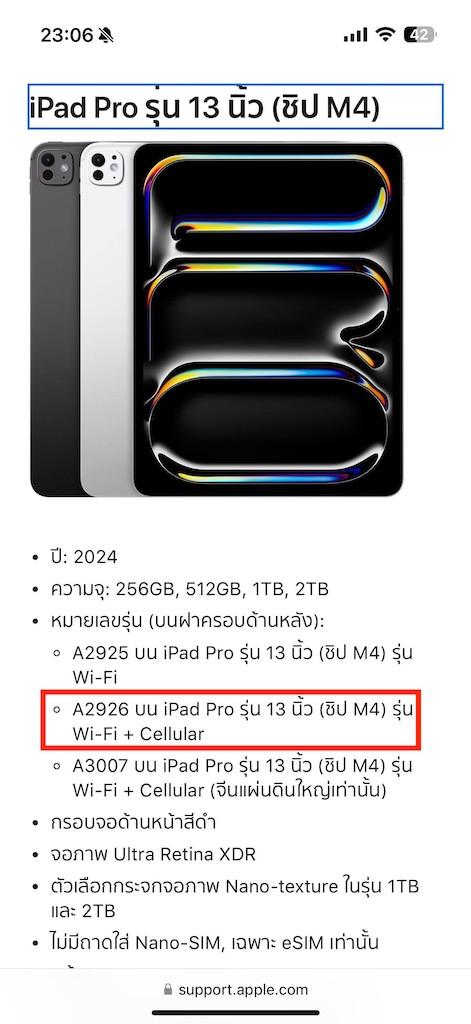Image resolution: width=471 pixels, height=1024 pixels.
Task: Tap the 23:06 clock in status bar
Action: pyautogui.click(x=67, y=35)
